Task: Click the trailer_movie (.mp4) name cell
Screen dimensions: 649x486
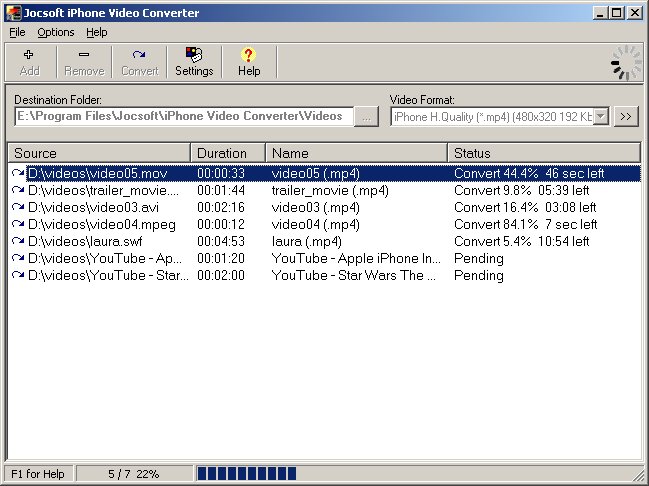Action: (330, 190)
